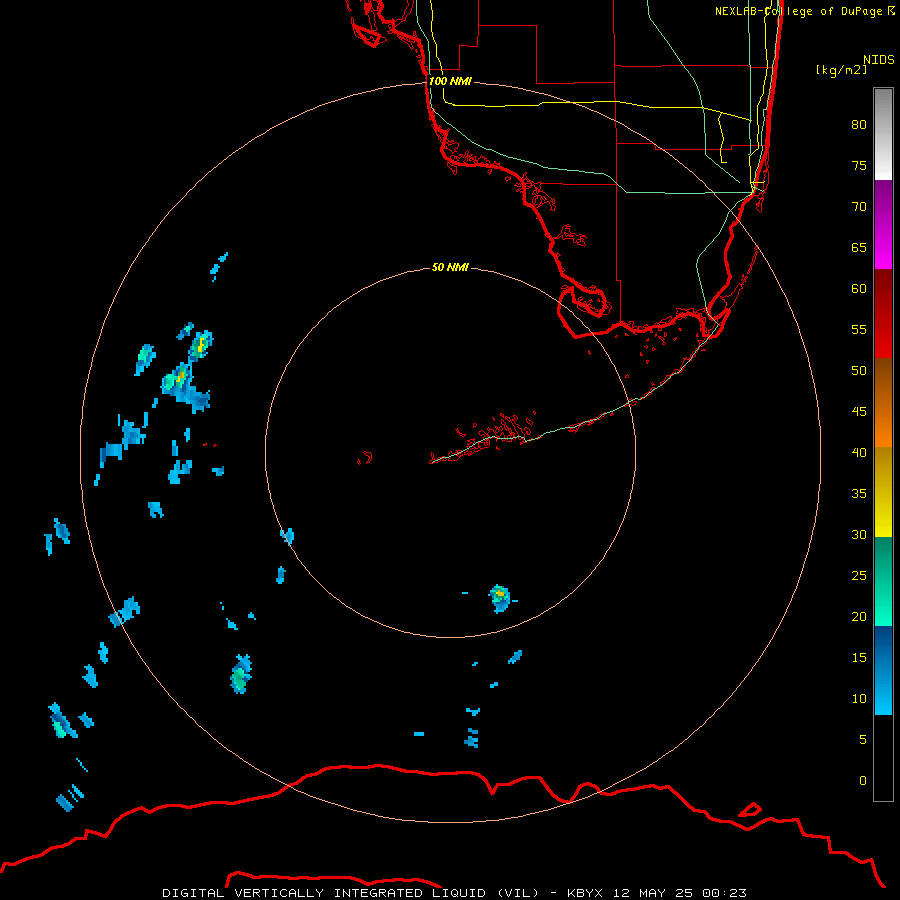Click the 50 NMI range ring label
This screenshot has height=900, width=900.
pyautogui.click(x=450, y=267)
